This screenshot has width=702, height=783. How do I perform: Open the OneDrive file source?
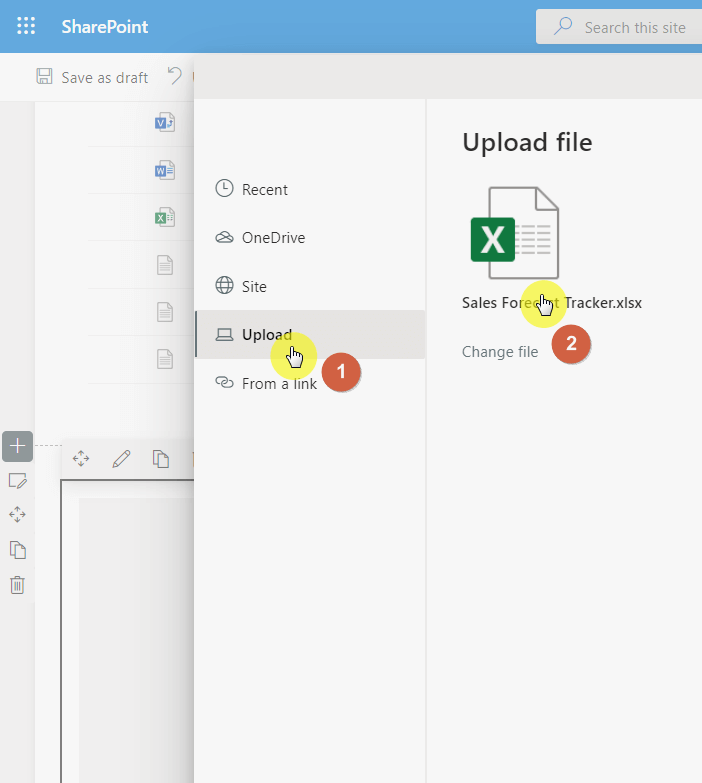point(310,238)
